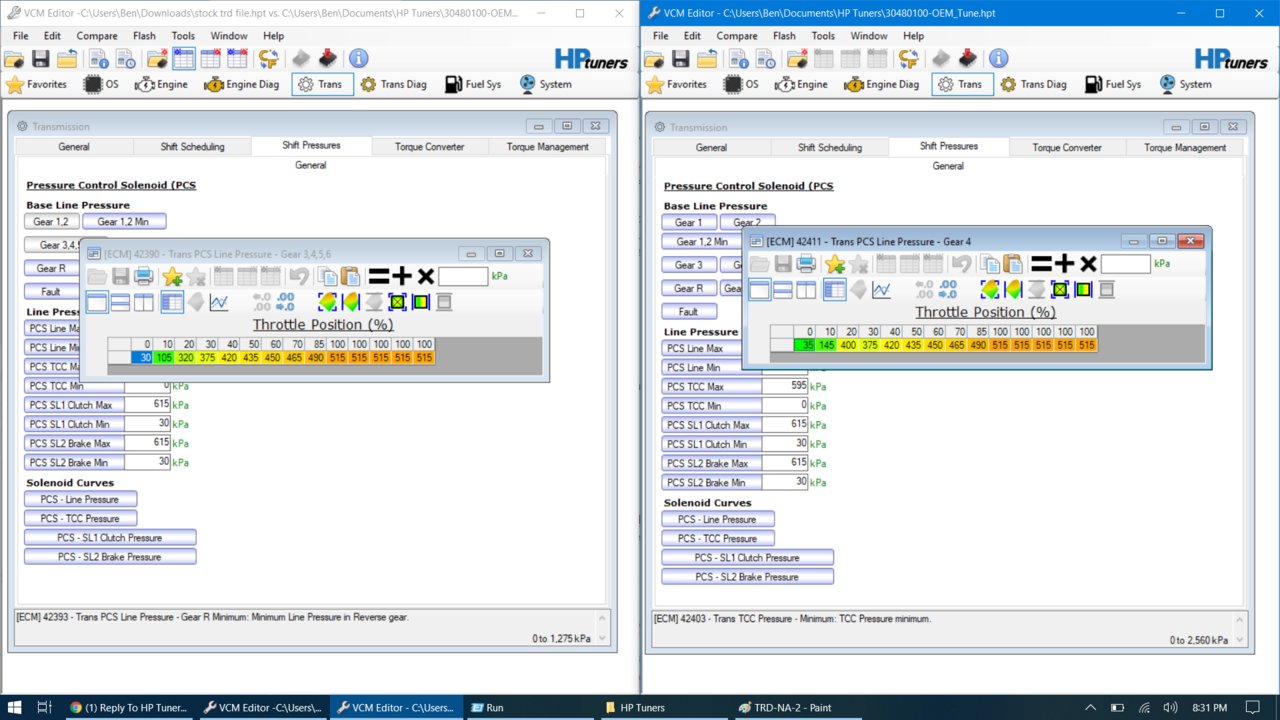This screenshot has height=720, width=1280.
Task: Click the write vehicle icon in left VCM Editor
Action: point(327,59)
